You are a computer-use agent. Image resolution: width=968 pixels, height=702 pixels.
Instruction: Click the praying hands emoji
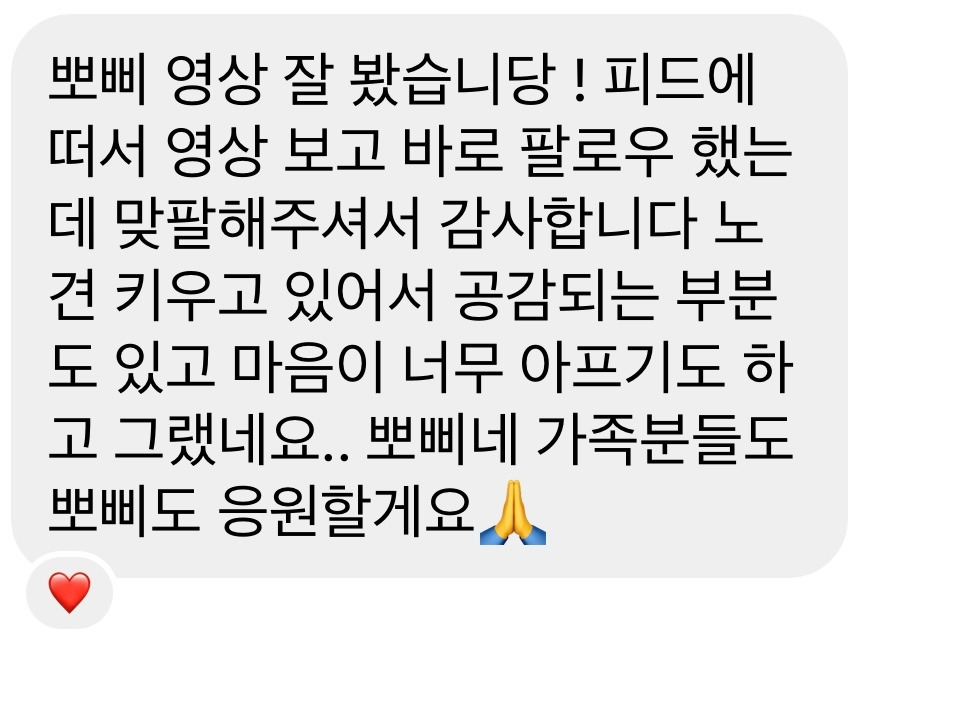click(x=513, y=512)
